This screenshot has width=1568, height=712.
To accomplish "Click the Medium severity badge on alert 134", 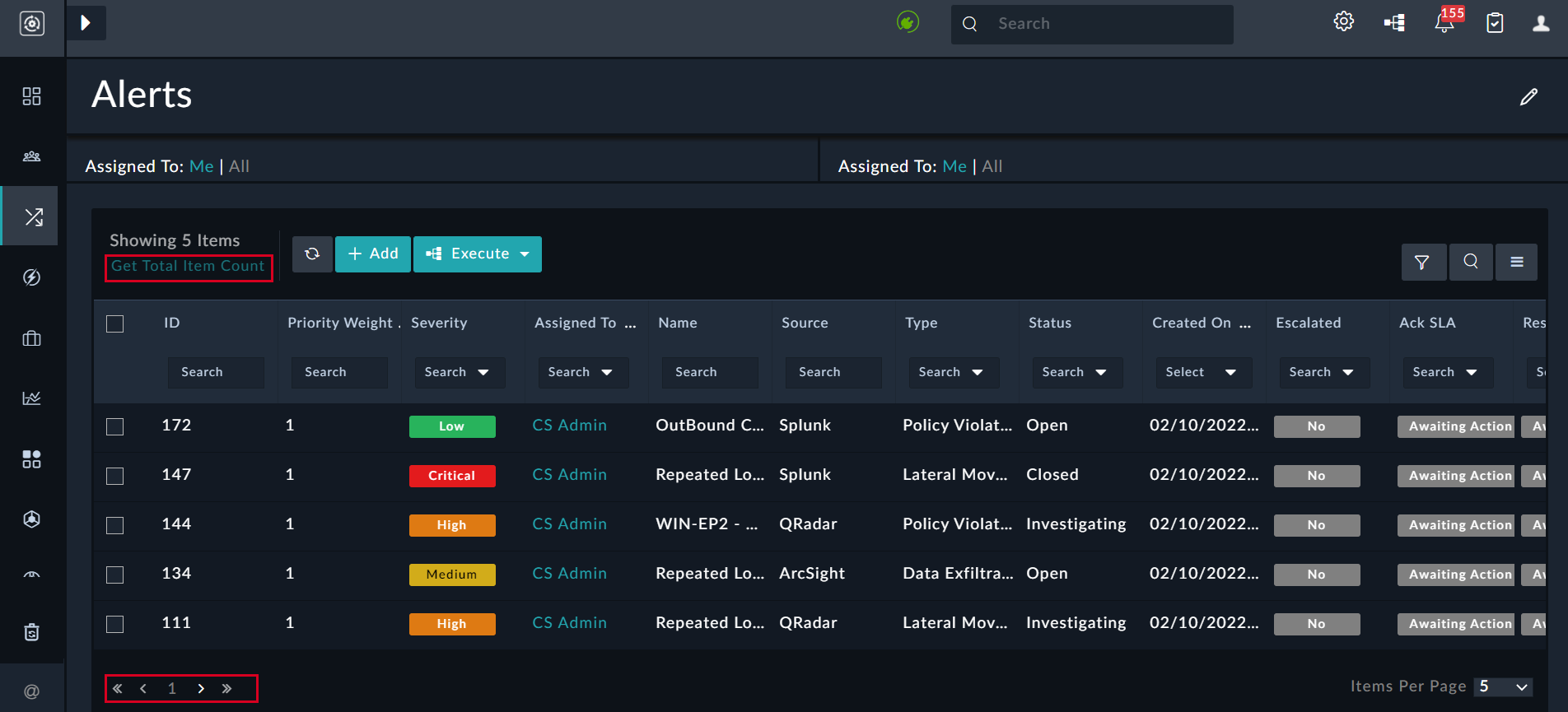I will tap(452, 575).
